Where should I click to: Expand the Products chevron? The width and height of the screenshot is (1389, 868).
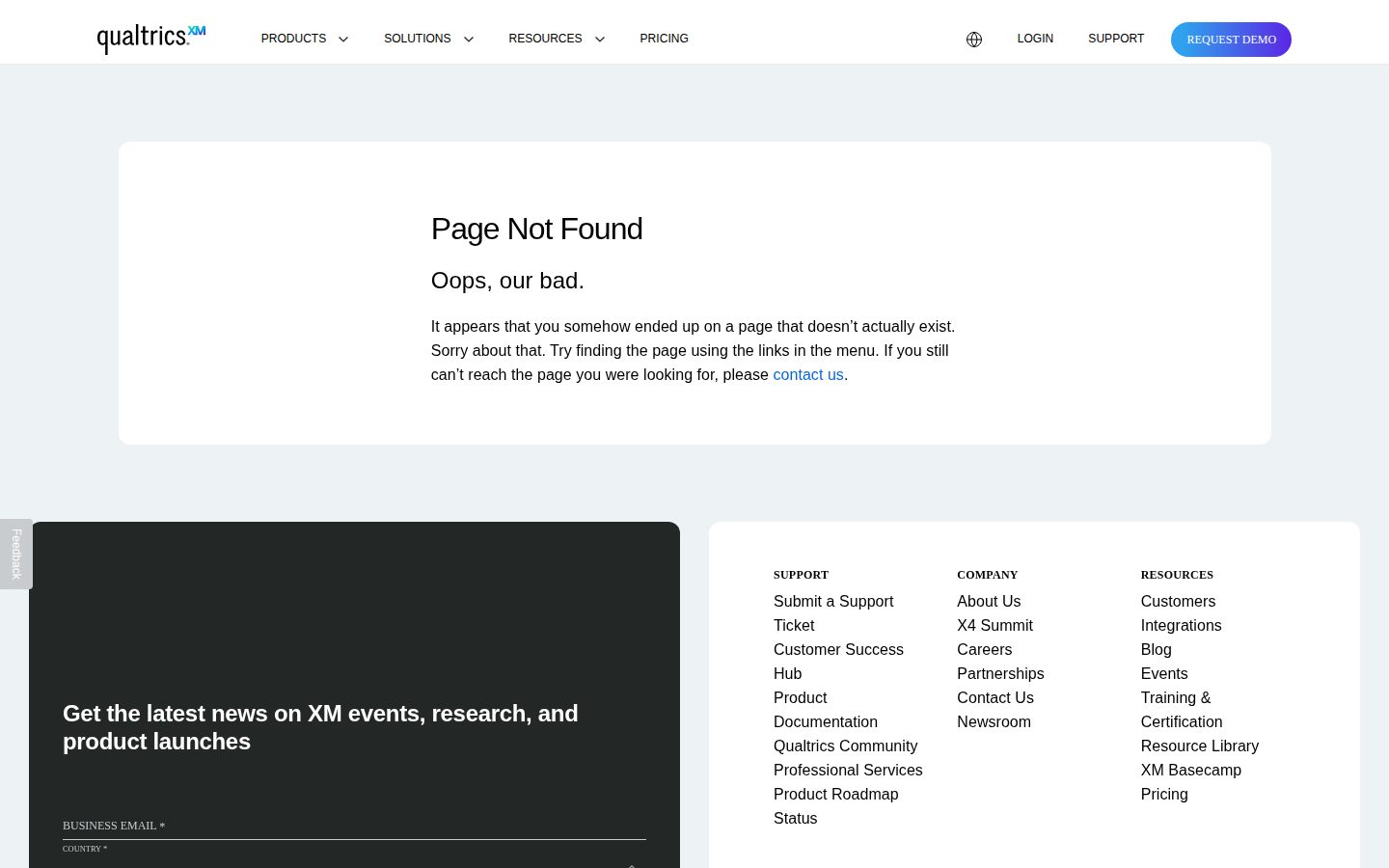(x=342, y=40)
